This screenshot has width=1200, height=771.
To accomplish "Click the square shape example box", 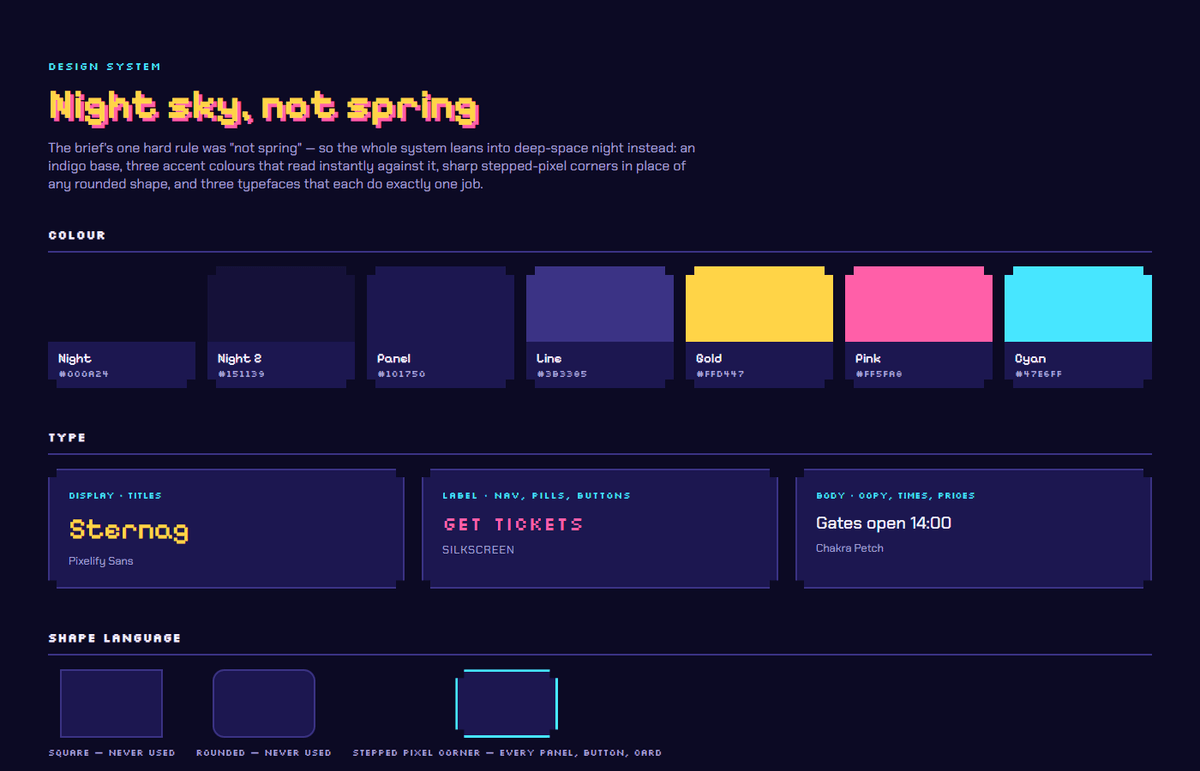I will tap(111, 703).
